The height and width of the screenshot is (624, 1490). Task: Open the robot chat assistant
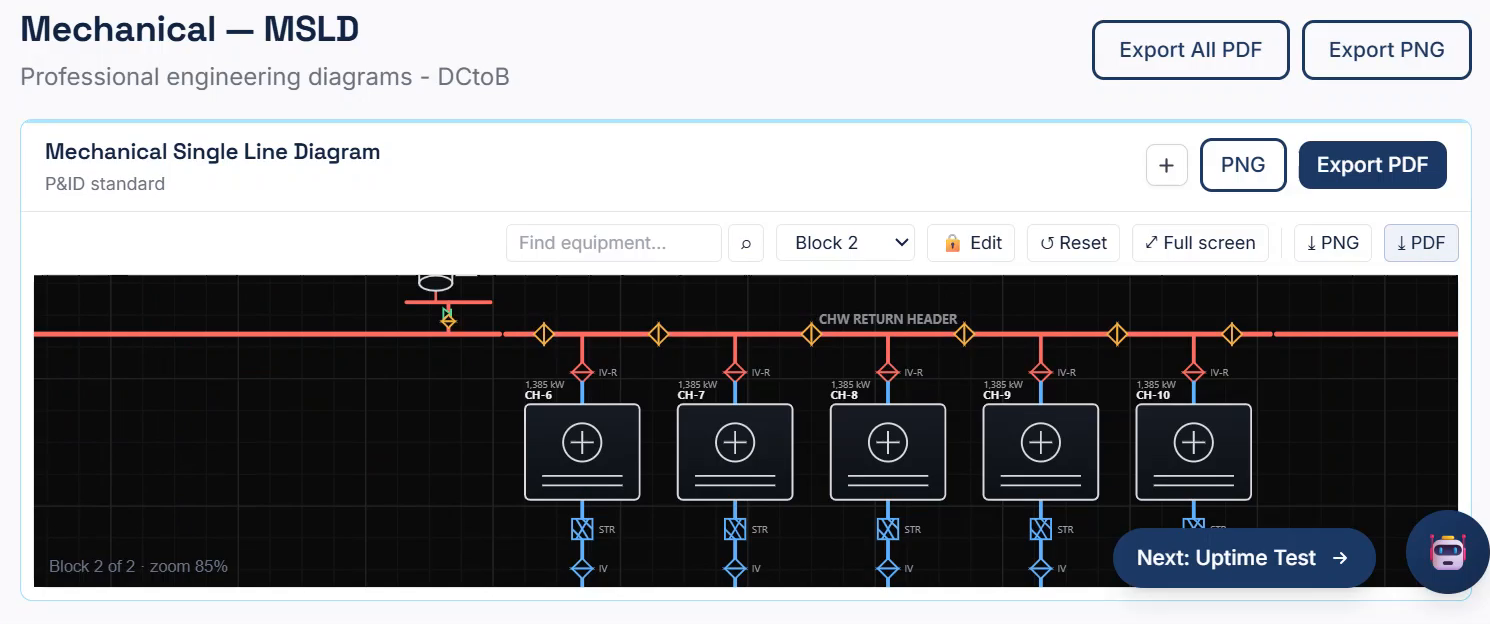pos(1447,552)
